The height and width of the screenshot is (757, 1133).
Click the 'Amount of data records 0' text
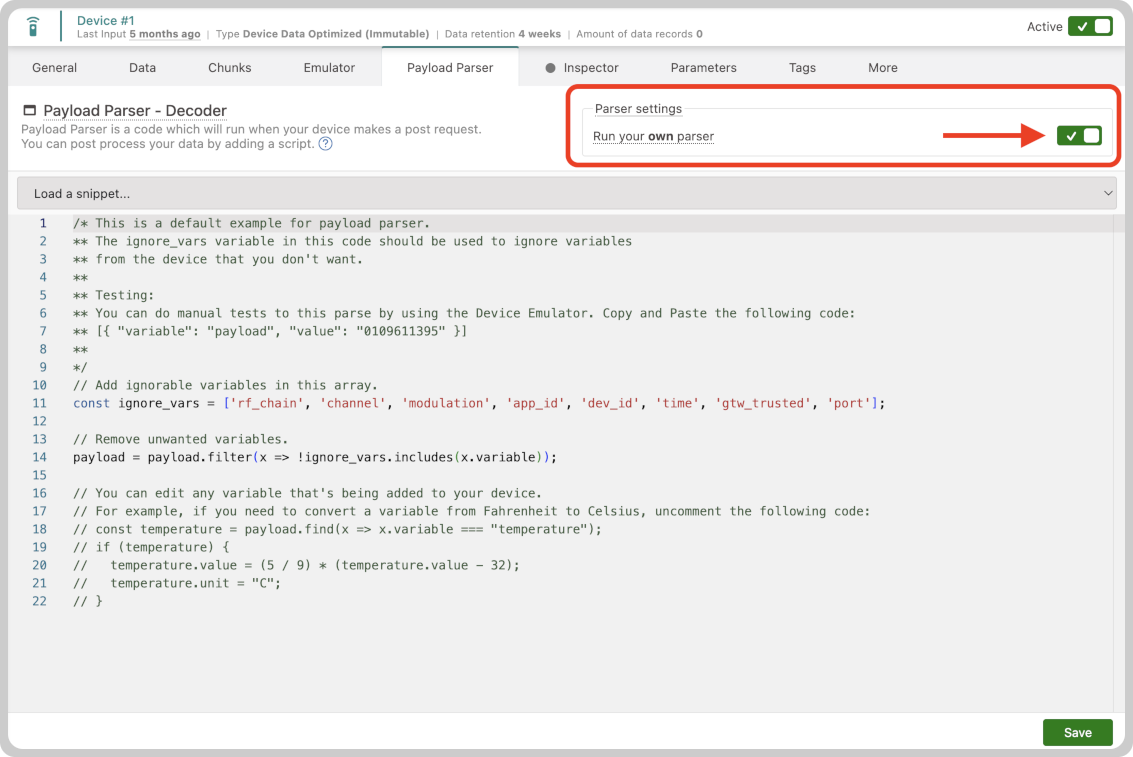tap(639, 34)
